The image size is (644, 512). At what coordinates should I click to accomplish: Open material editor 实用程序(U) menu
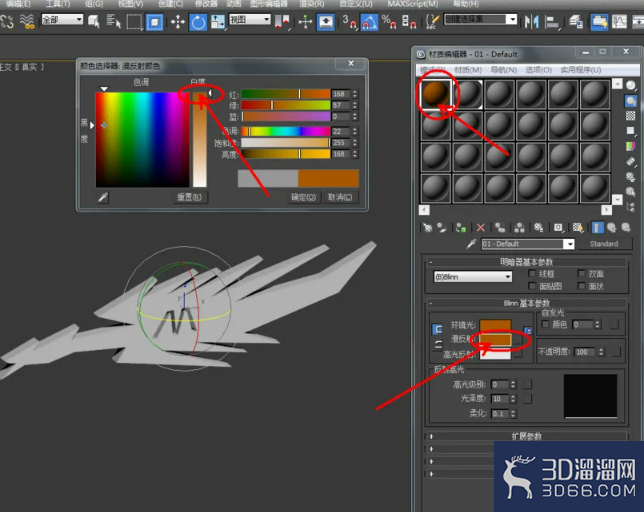coord(581,70)
